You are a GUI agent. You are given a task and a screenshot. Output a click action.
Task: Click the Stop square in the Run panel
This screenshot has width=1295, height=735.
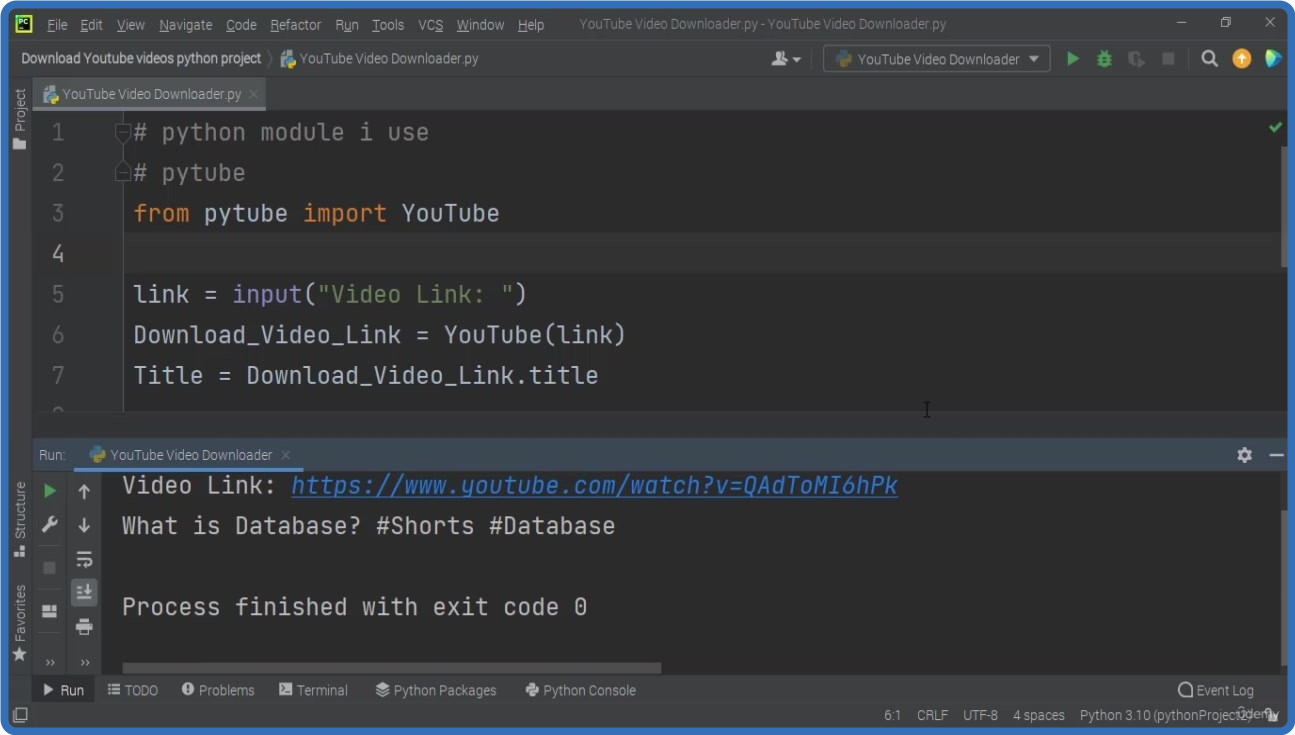click(x=49, y=568)
